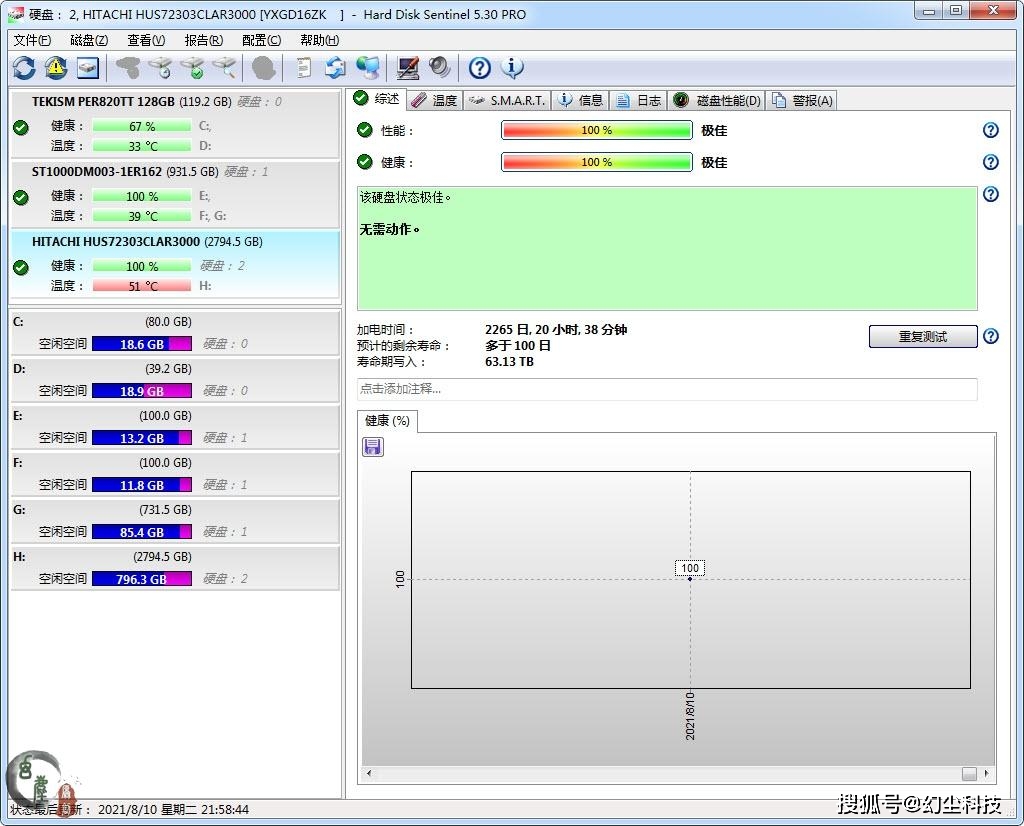Click the blue-framed disk drive toolbar icon

[x=88, y=68]
